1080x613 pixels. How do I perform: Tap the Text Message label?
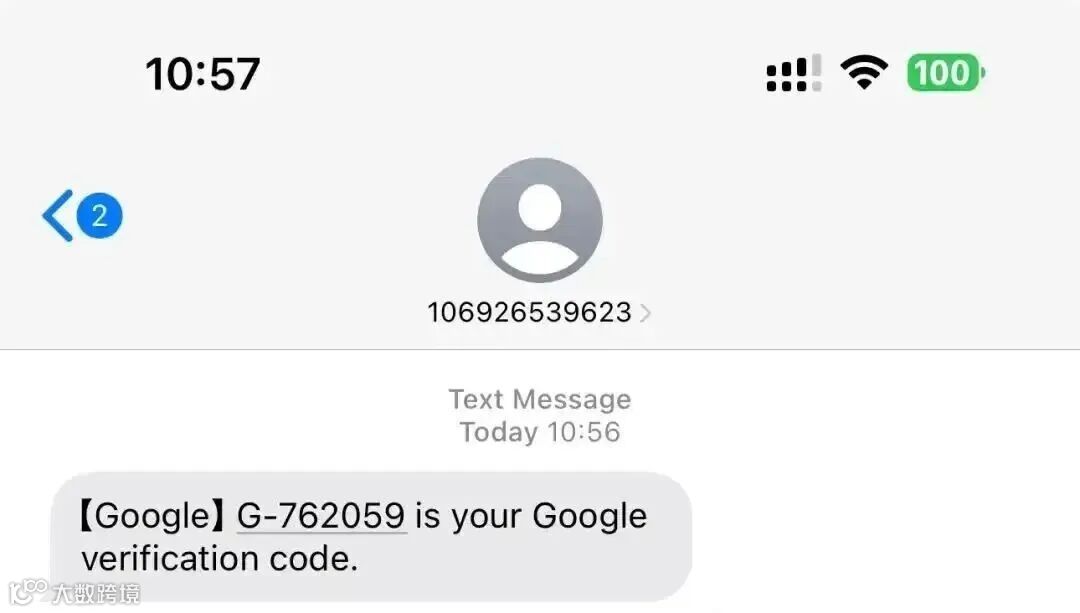(540, 399)
